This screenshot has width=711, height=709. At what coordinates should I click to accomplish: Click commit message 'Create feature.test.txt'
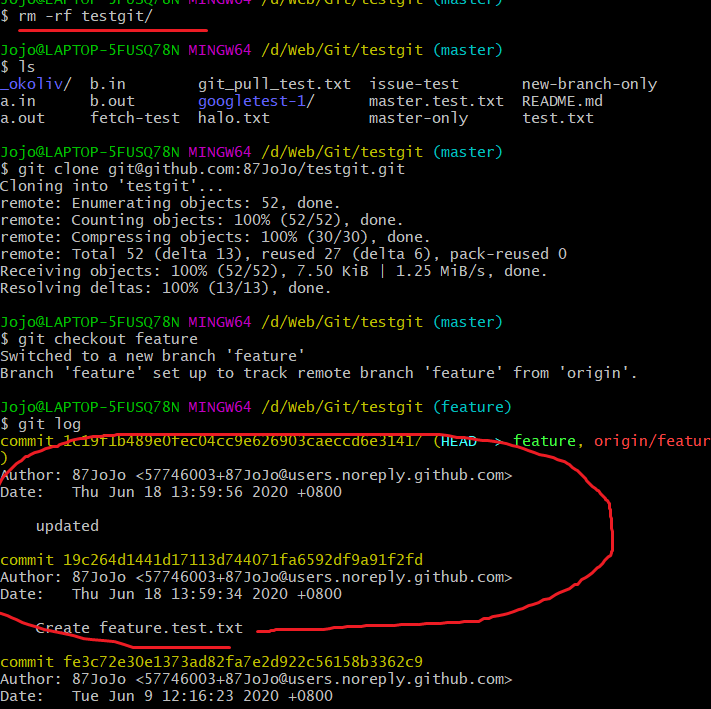[139, 628]
